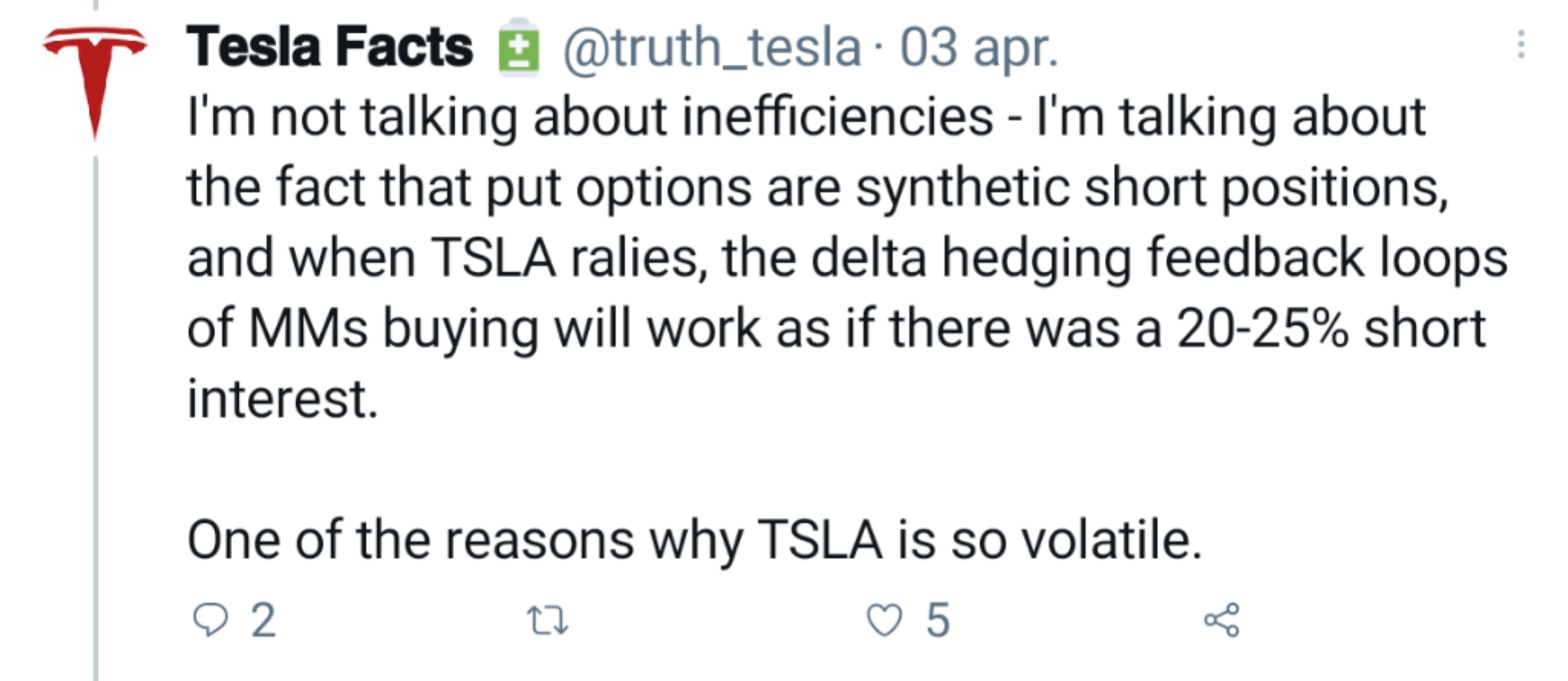Retweet this post using the retweet icon
Viewport: 1568px width, 681px height.
pos(548,620)
